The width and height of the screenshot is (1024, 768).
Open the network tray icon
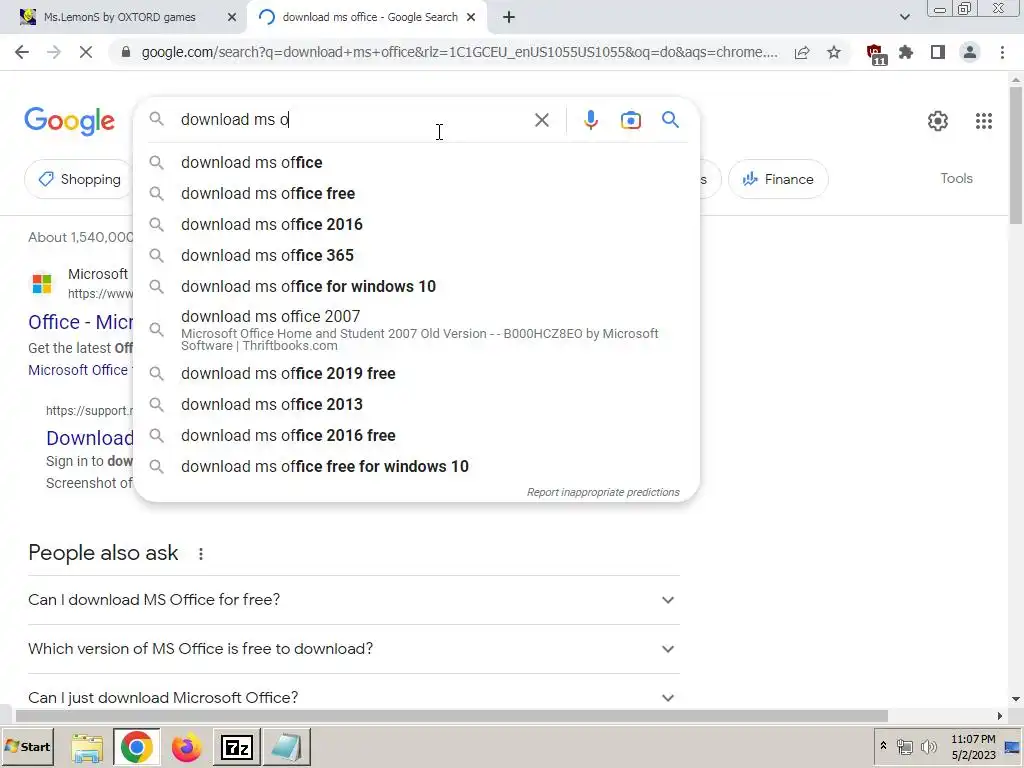pos(904,746)
